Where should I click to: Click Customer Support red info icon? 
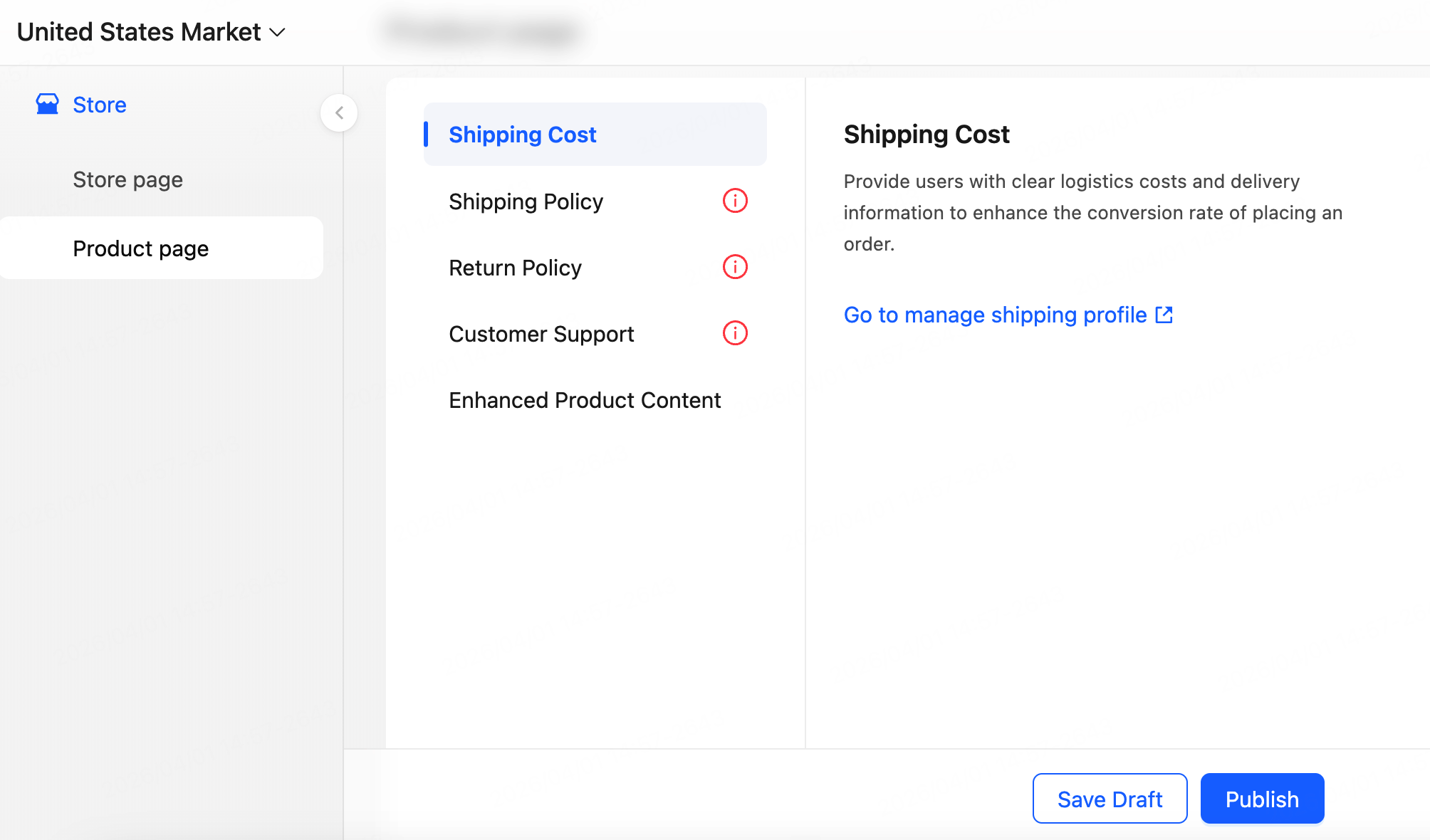(x=735, y=333)
